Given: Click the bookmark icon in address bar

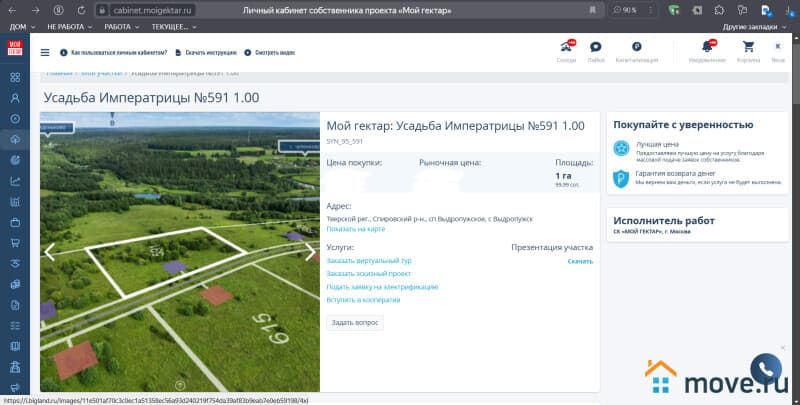Looking at the screenshot, I should tap(592, 10).
